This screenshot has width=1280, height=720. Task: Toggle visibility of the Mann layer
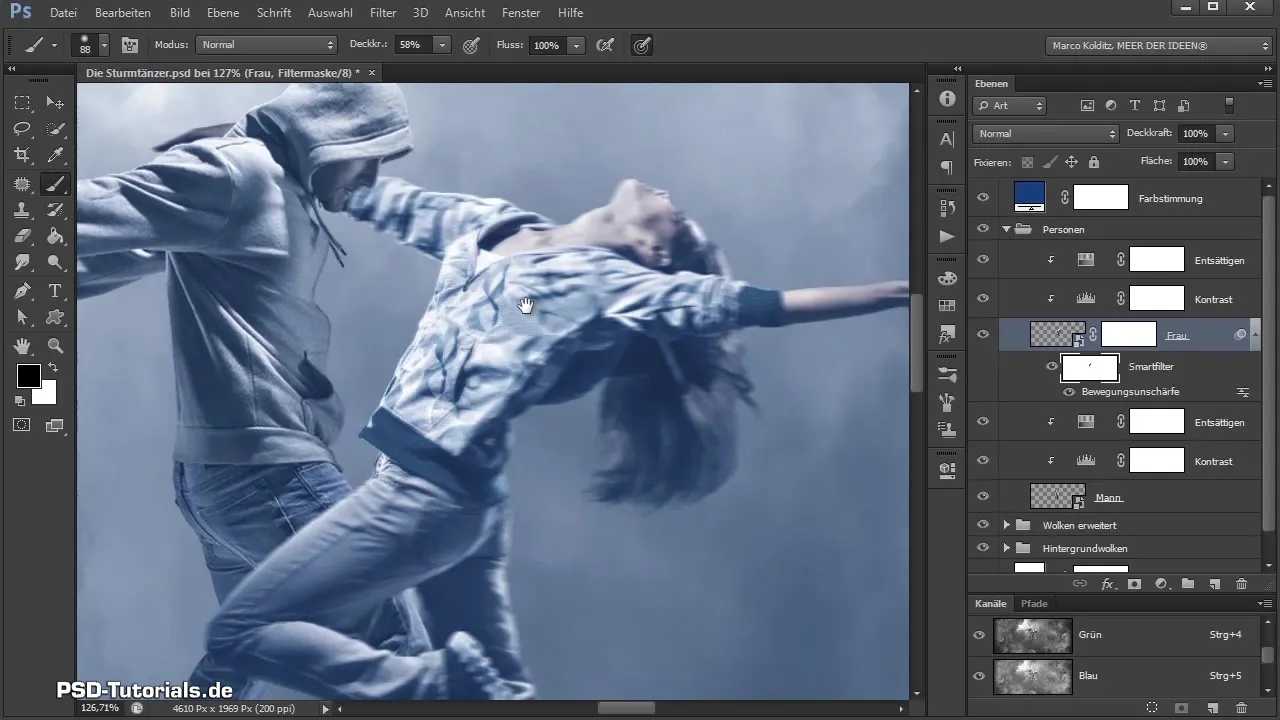coord(983,496)
